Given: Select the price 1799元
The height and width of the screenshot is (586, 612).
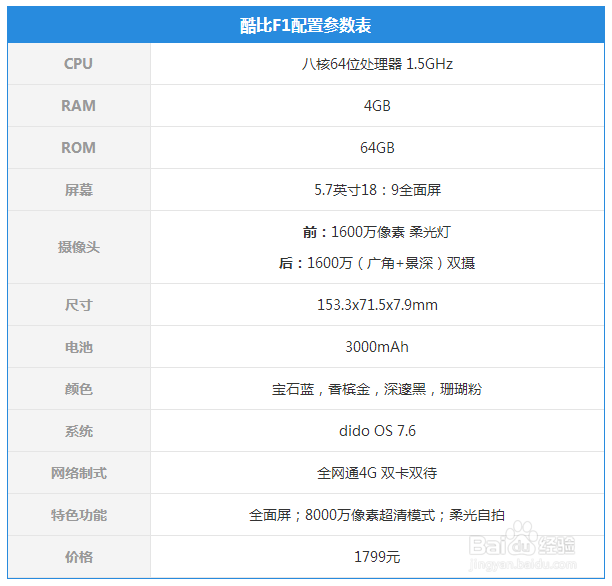Looking at the screenshot, I should (377, 557).
